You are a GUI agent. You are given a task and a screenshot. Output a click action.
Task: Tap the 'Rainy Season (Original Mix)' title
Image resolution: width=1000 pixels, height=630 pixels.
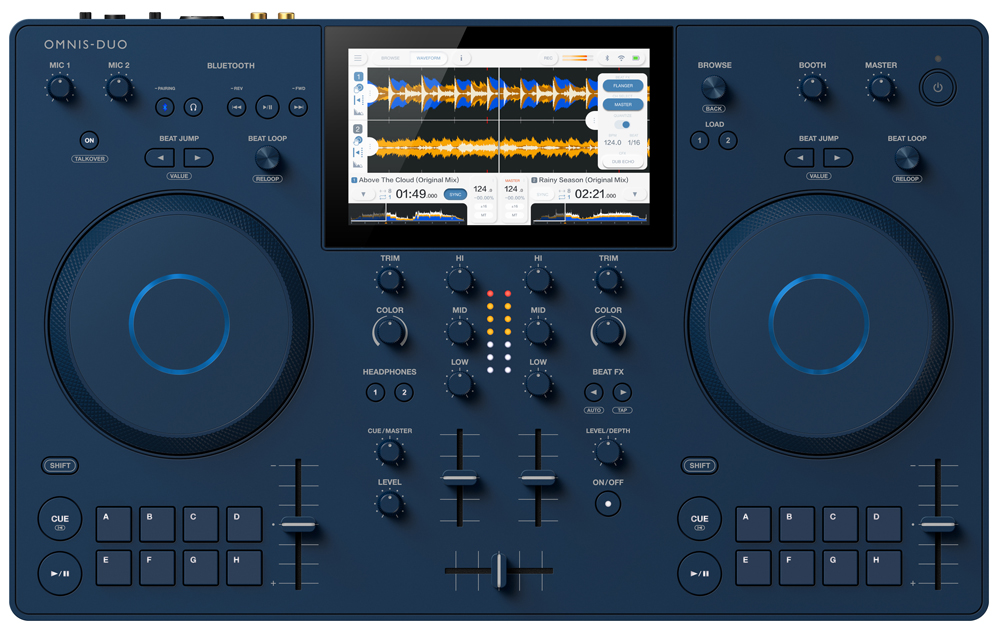click(584, 180)
